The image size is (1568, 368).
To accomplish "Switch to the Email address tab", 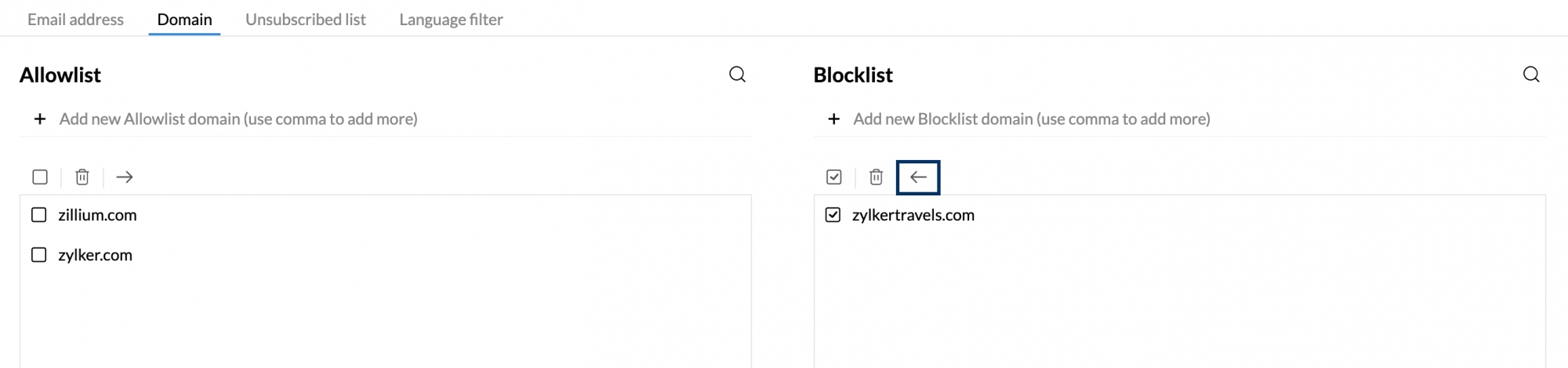I will [x=75, y=20].
